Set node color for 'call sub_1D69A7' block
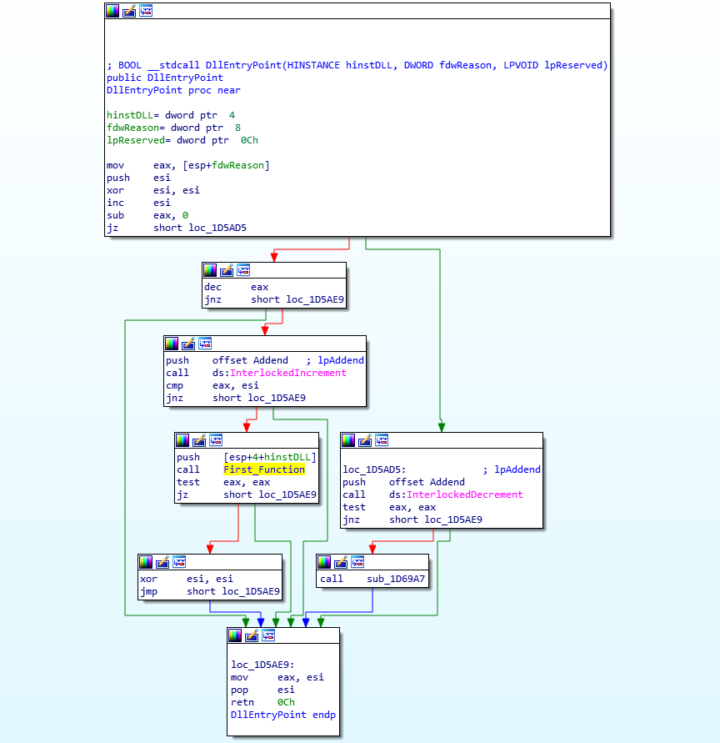The image size is (720, 743). click(x=324, y=562)
